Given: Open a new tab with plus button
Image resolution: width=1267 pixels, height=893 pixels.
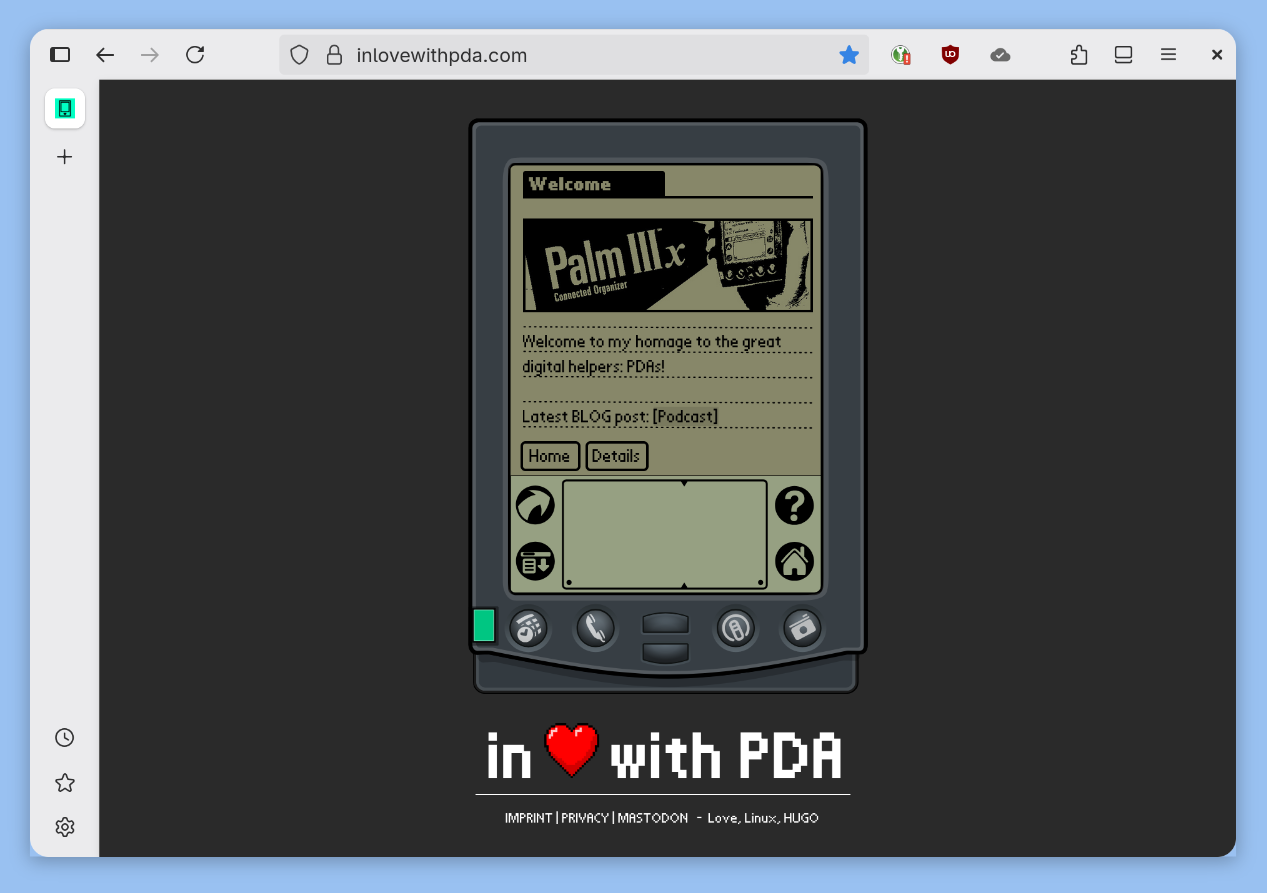Looking at the screenshot, I should [x=65, y=157].
